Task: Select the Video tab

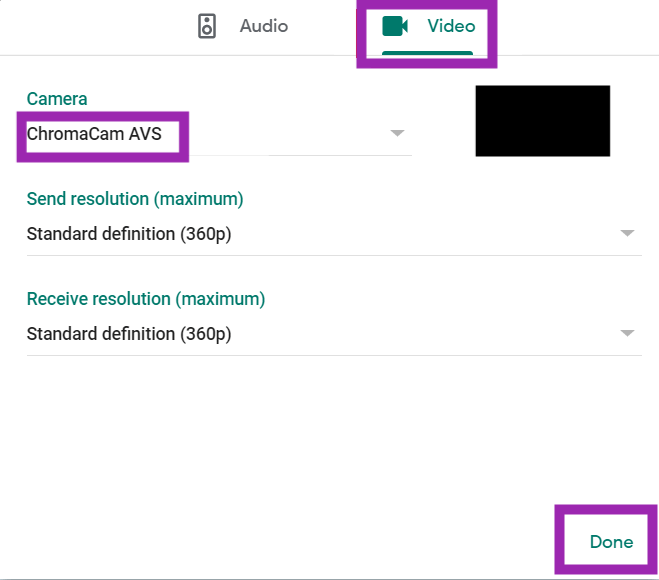Action: (x=428, y=28)
